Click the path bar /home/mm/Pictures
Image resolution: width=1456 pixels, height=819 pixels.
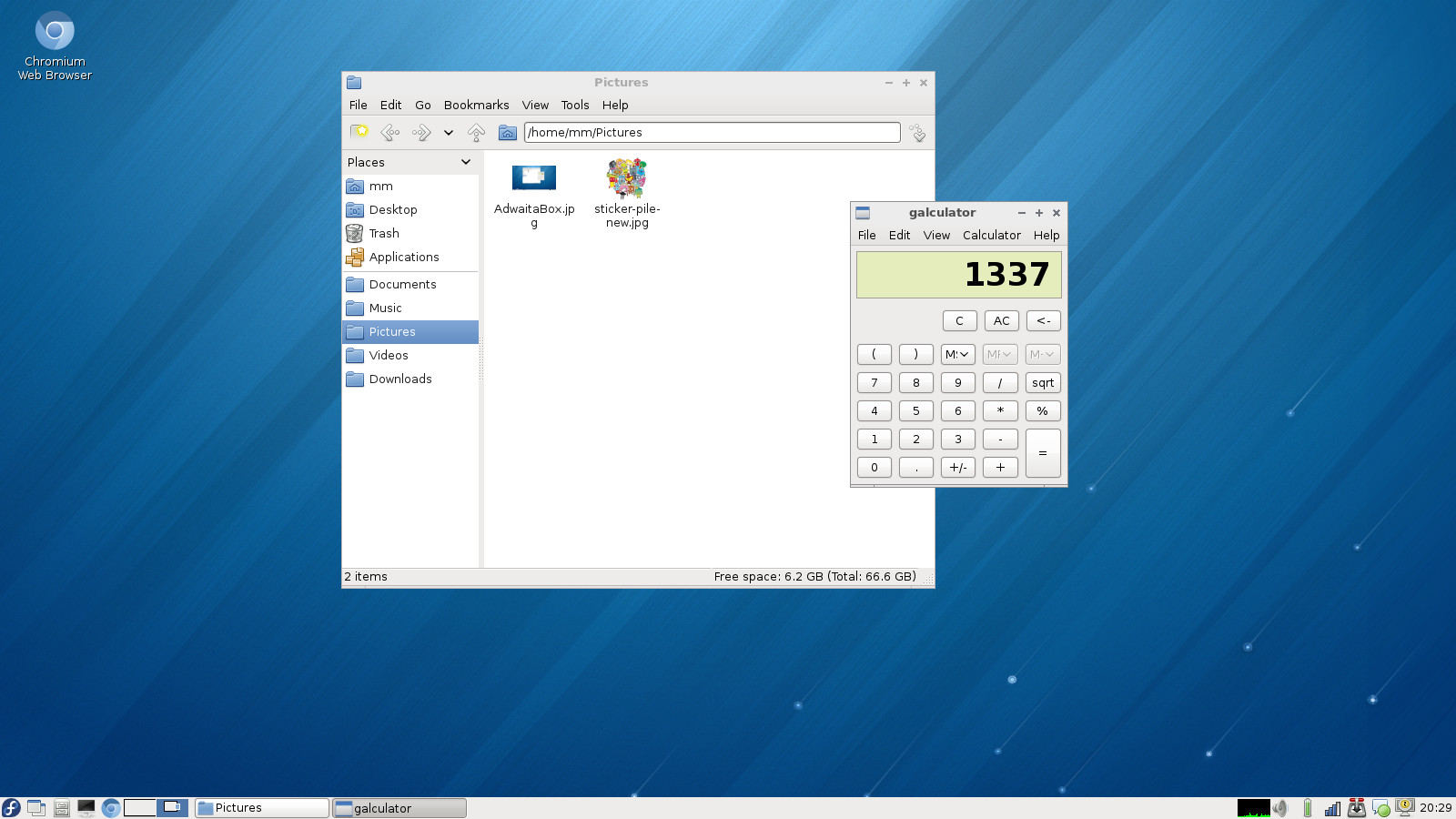pos(713,132)
